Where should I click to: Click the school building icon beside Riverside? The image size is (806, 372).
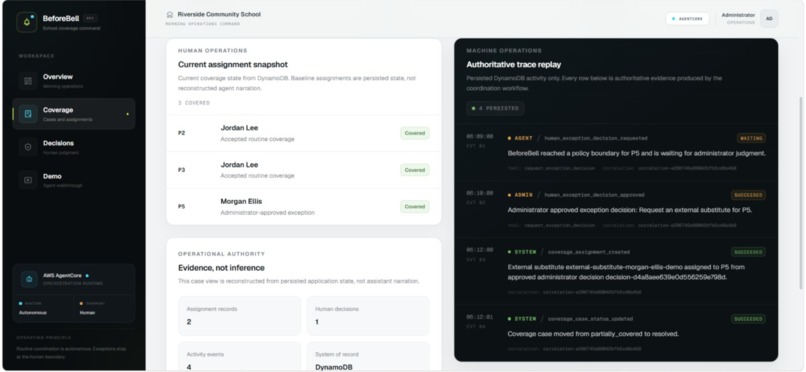point(170,14)
